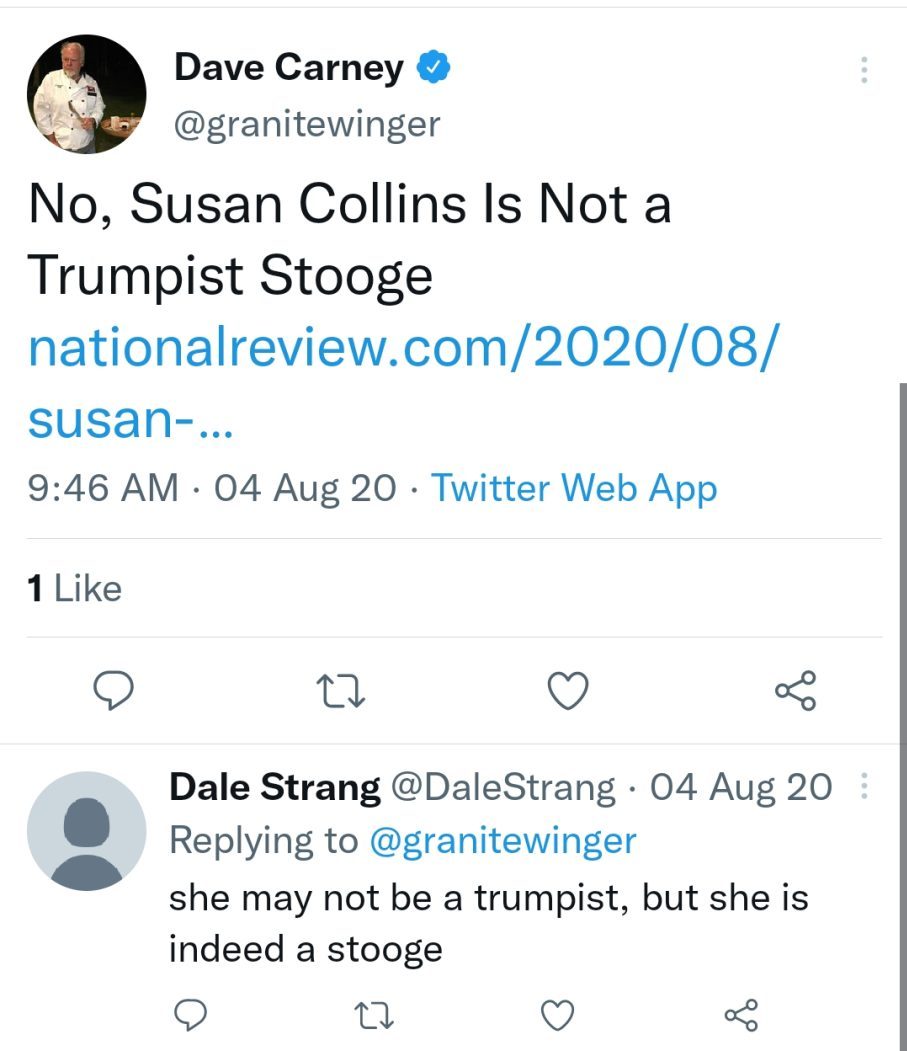
Task: Go to Dale Strang's profile name
Action: [x=275, y=788]
